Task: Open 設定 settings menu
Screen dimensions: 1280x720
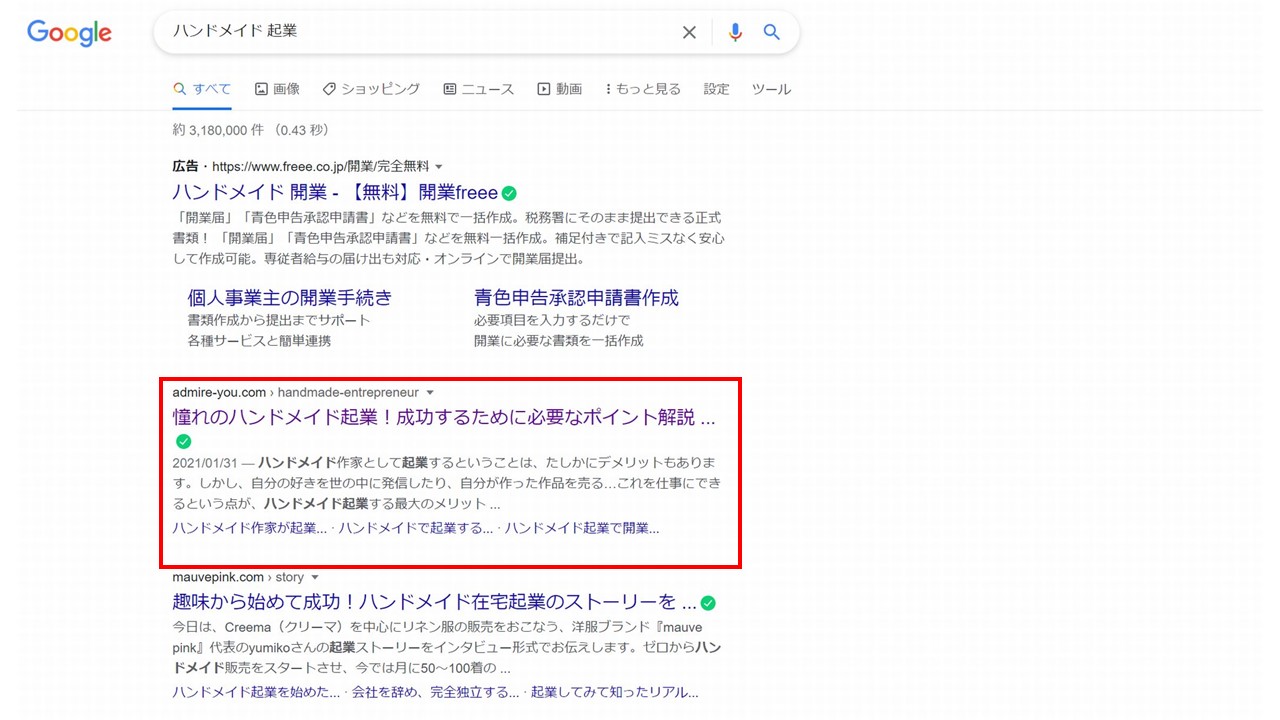Action: (x=716, y=89)
